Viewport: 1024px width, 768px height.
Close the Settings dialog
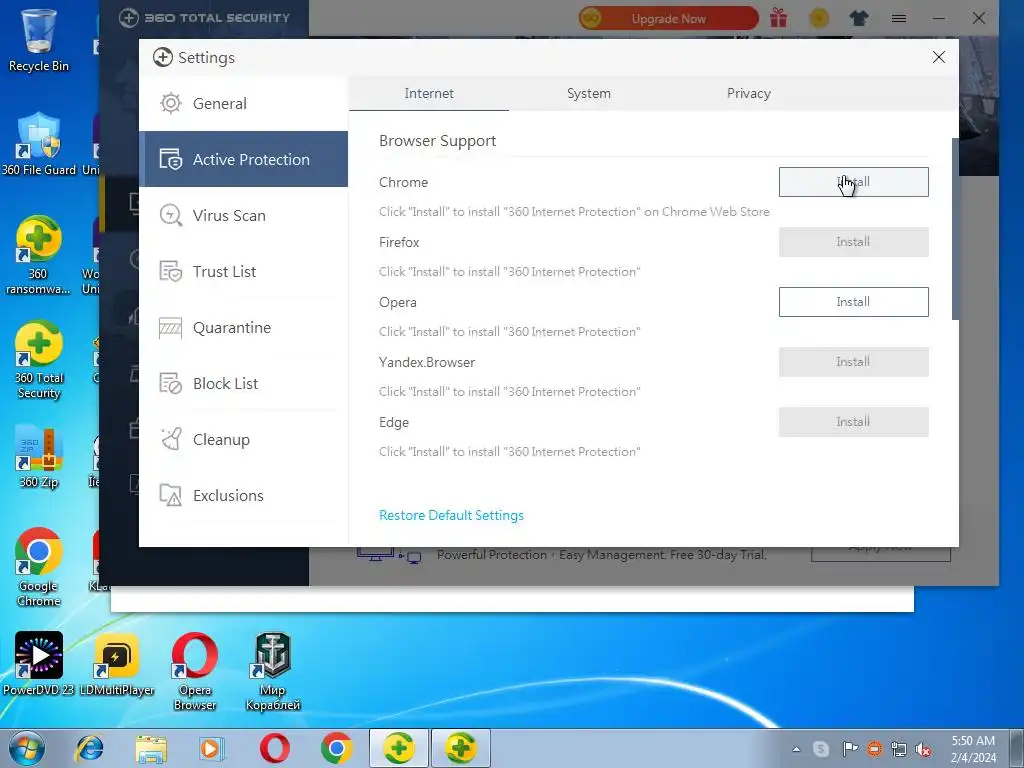[x=938, y=57]
